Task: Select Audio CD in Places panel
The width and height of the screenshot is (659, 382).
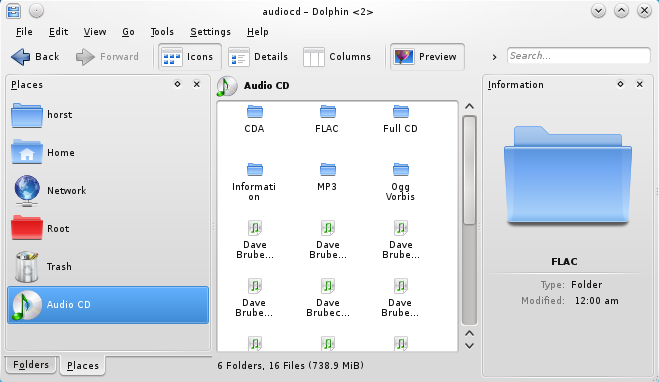Action: click(108, 305)
